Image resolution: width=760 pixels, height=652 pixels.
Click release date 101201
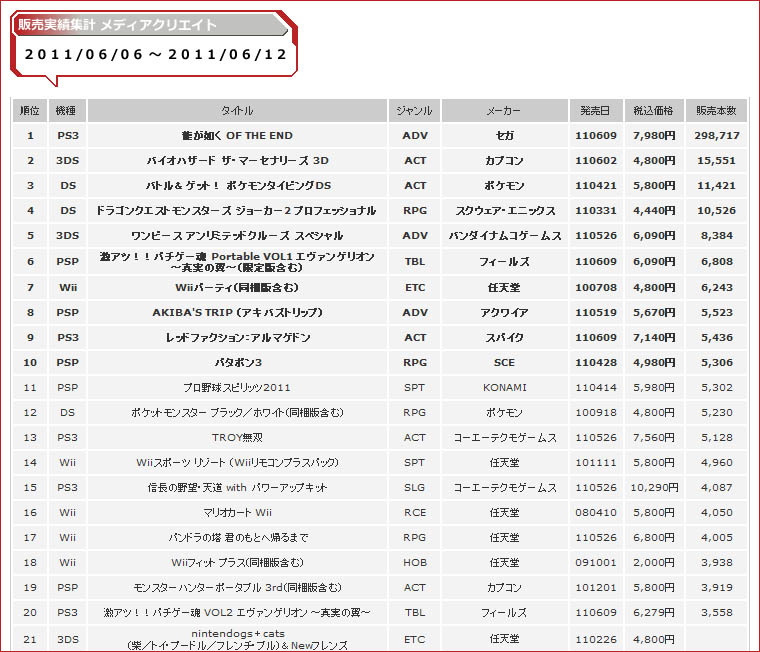[596, 588]
